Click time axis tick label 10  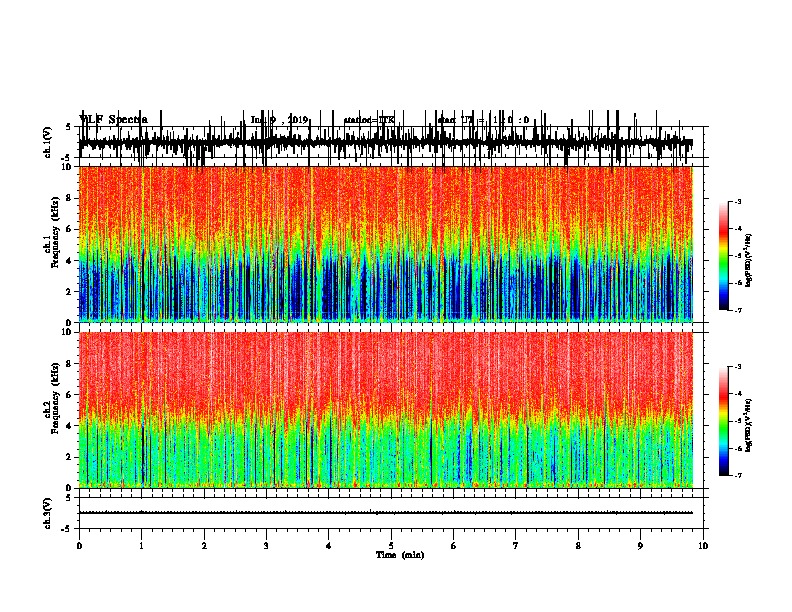click(703, 545)
